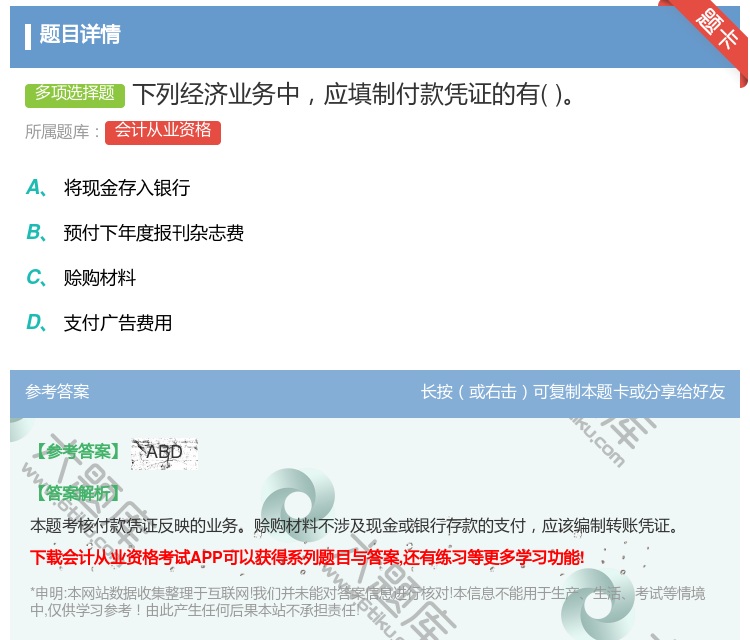Select option B 预付下年度报刊杂志费
Image resolution: width=750 pixels, height=640 pixels.
[135, 232]
